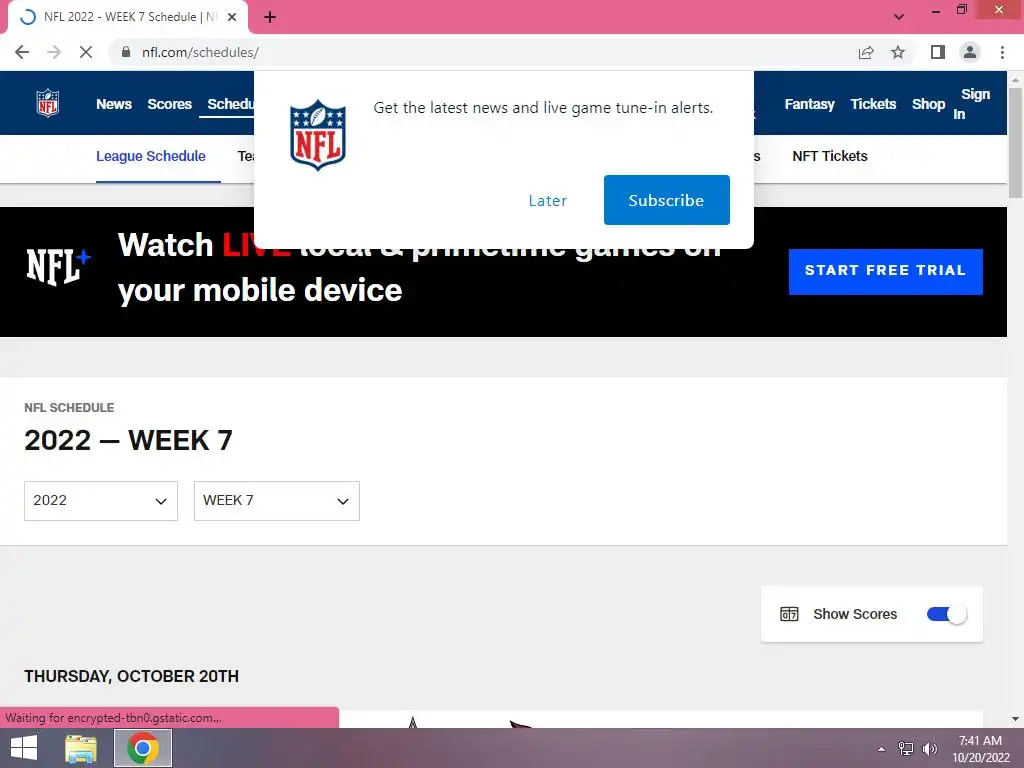Click the 'THURSDAY, OCTOBER 20TH' date heading
1024x768 pixels.
coord(131,676)
